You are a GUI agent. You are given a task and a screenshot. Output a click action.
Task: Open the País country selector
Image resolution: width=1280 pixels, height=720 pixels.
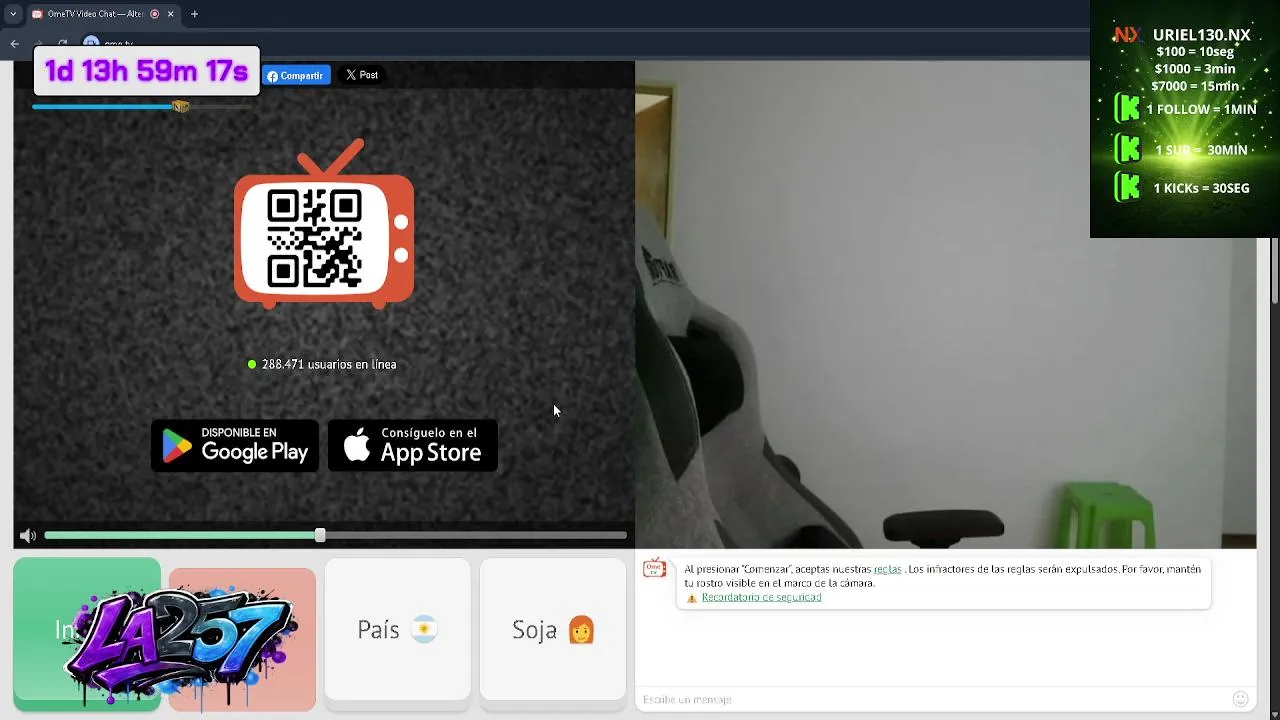tap(397, 629)
